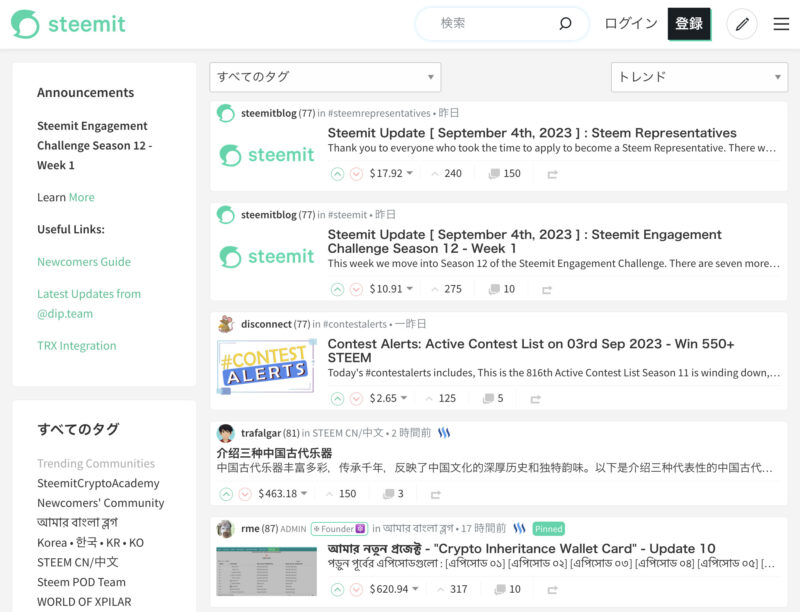
Task: Click the rme author name
Action: point(250,529)
